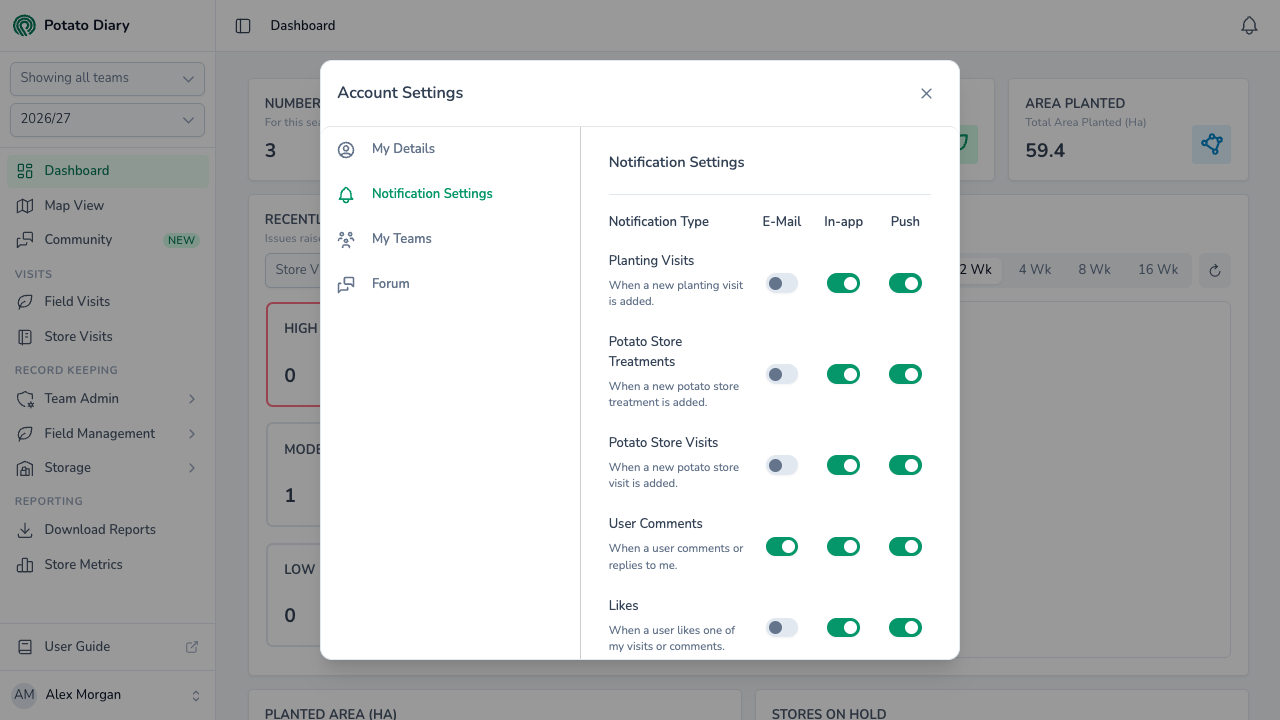Click the My Details person icon

[x=346, y=149]
